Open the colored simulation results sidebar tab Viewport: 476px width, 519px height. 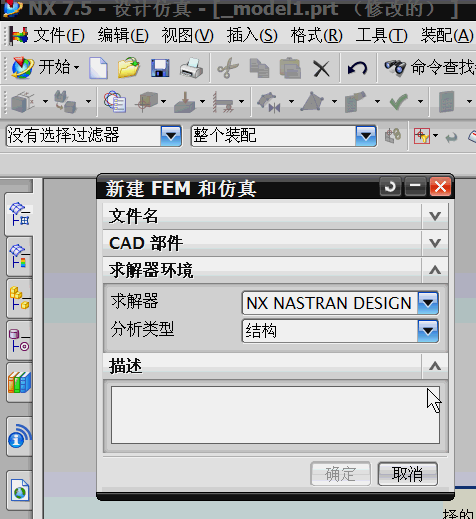click(20, 256)
